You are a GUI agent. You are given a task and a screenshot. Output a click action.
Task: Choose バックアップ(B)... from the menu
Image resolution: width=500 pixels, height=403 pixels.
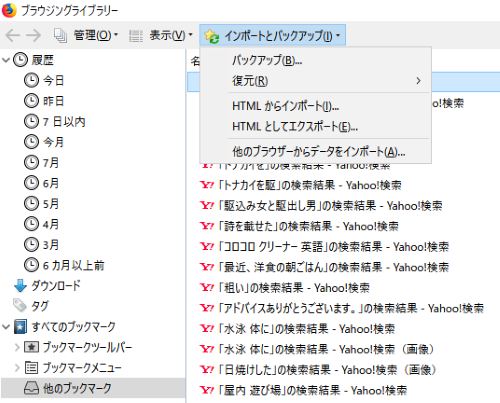coord(315,60)
